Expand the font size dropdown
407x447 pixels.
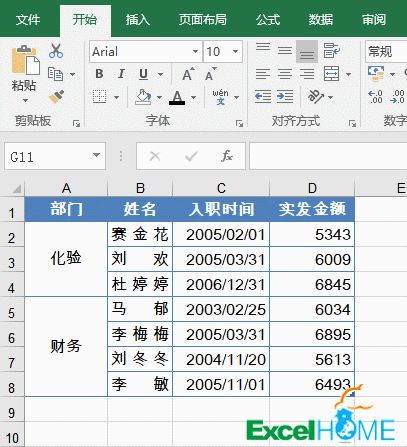click(235, 52)
